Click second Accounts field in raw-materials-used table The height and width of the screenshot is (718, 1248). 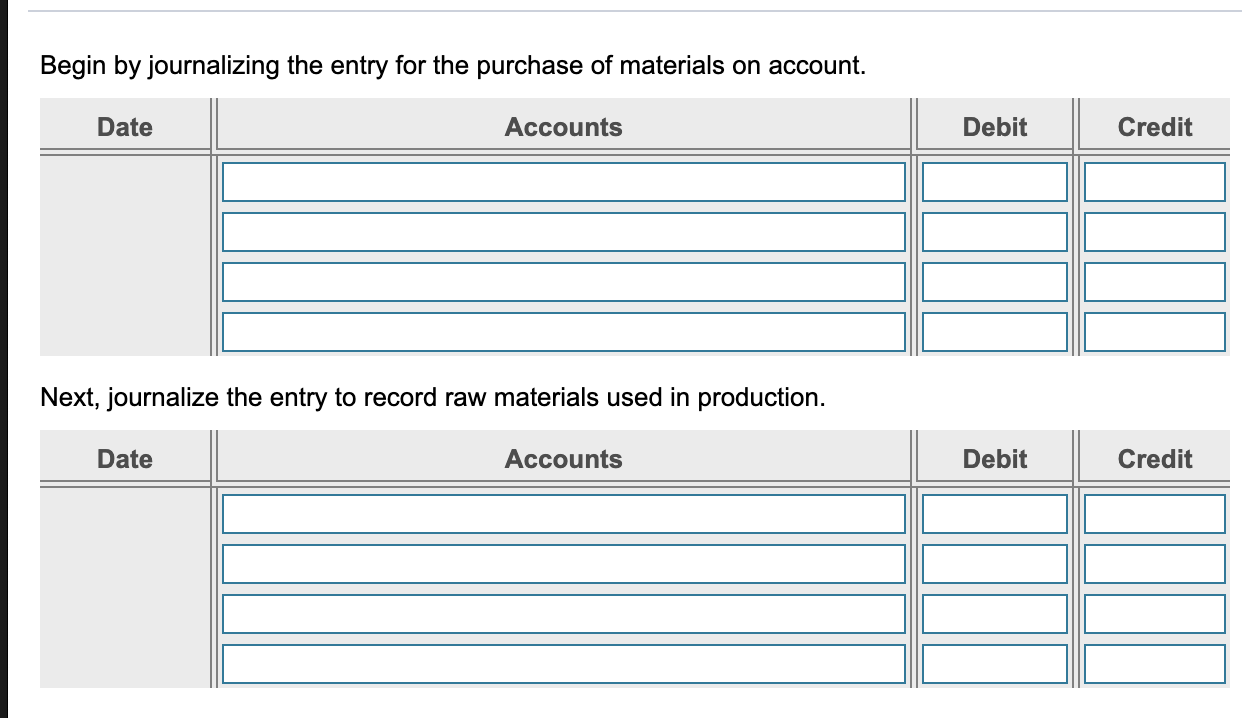[564, 563]
